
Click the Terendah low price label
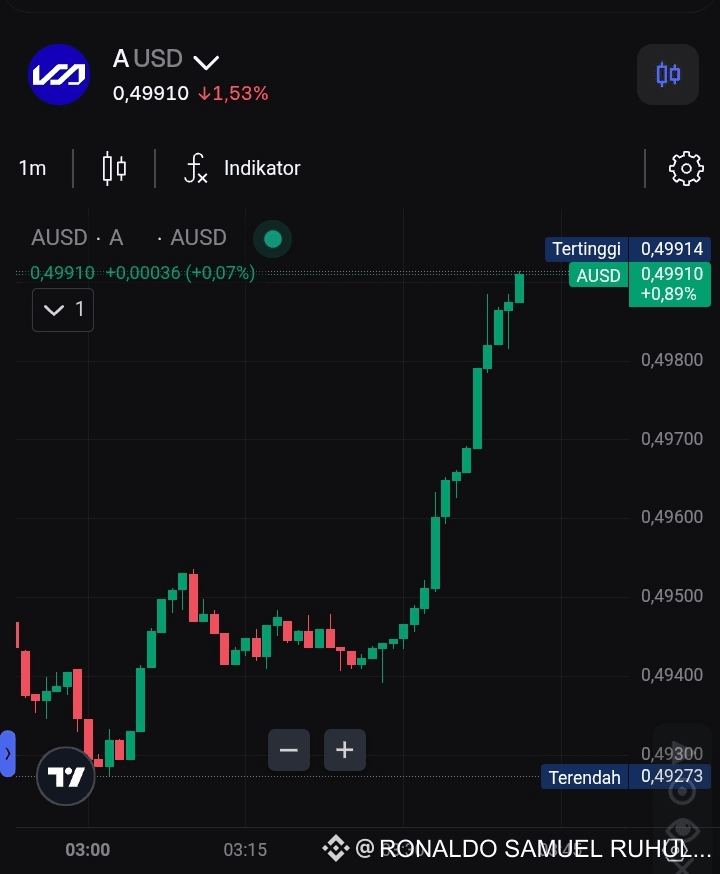click(x=585, y=776)
